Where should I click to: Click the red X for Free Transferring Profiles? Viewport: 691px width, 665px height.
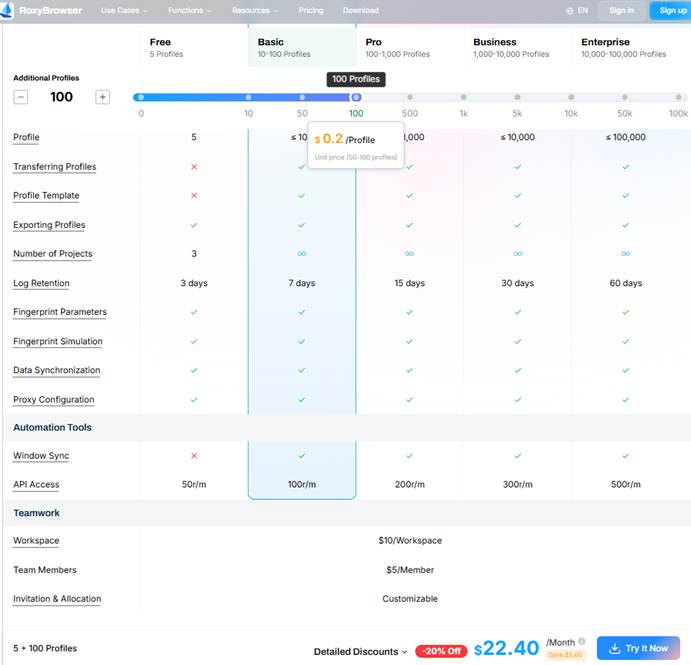(194, 167)
